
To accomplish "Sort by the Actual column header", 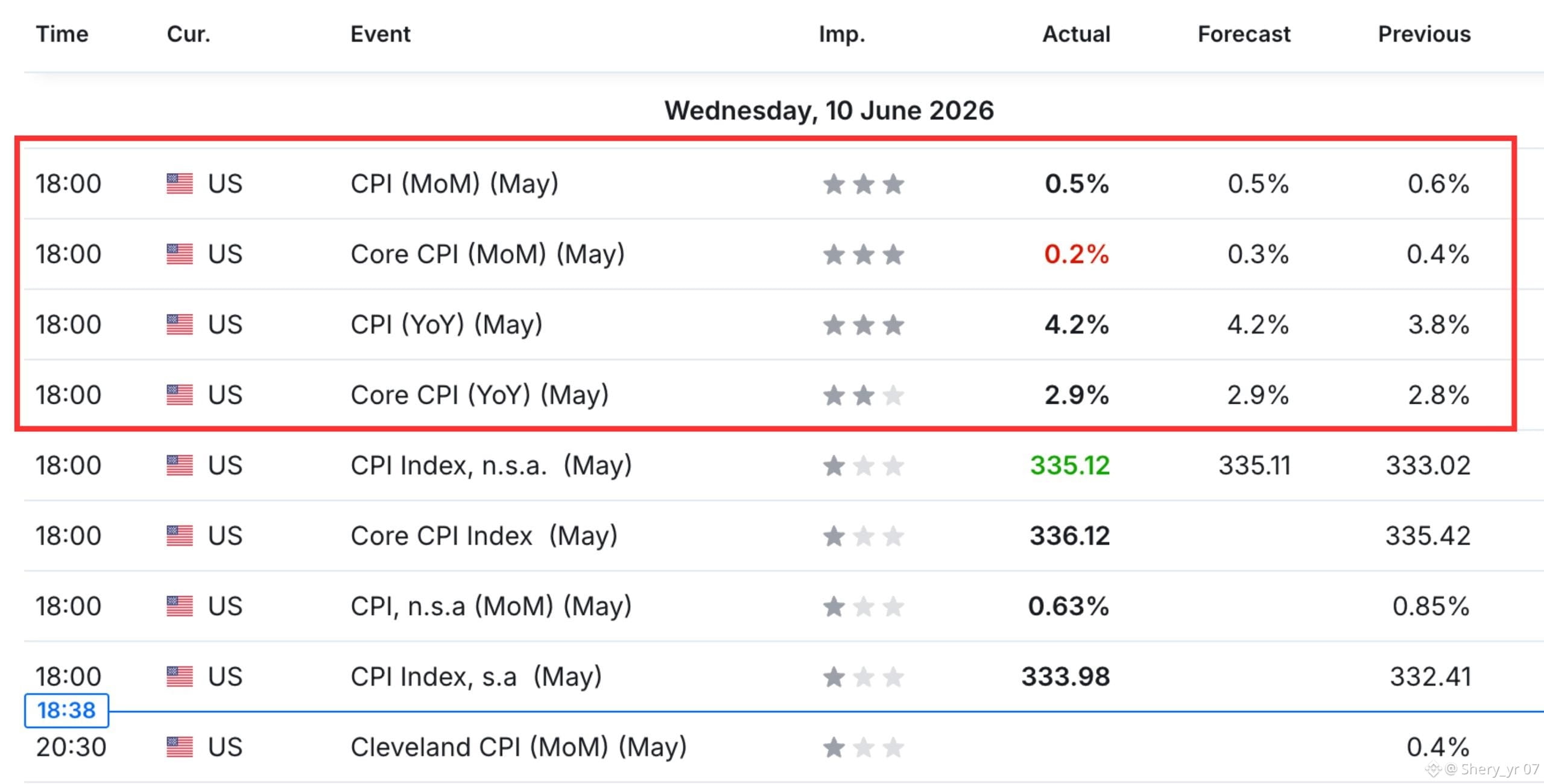I will (x=1077, y=34).
